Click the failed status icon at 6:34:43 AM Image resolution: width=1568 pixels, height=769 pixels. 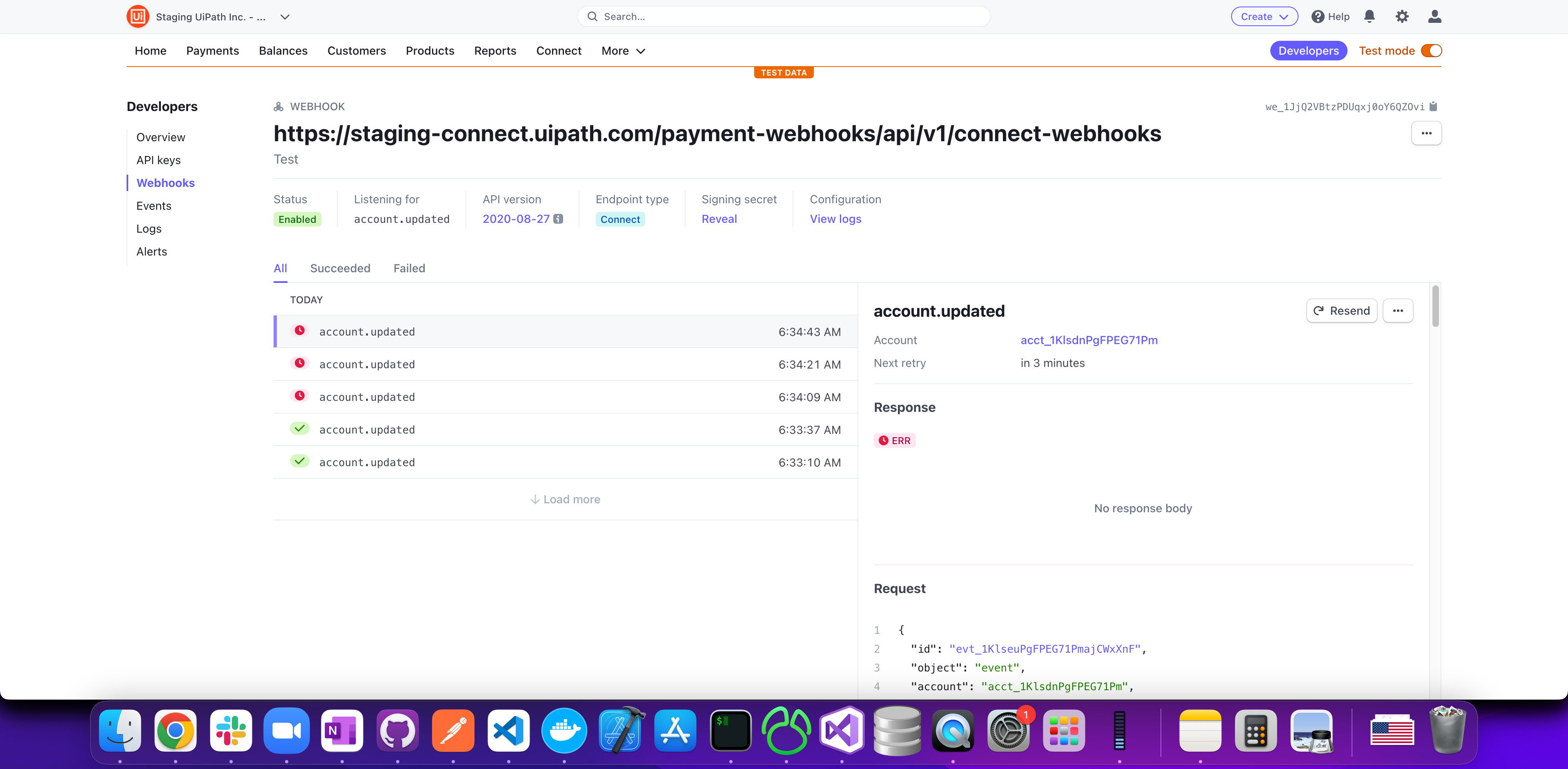point(299,330)
